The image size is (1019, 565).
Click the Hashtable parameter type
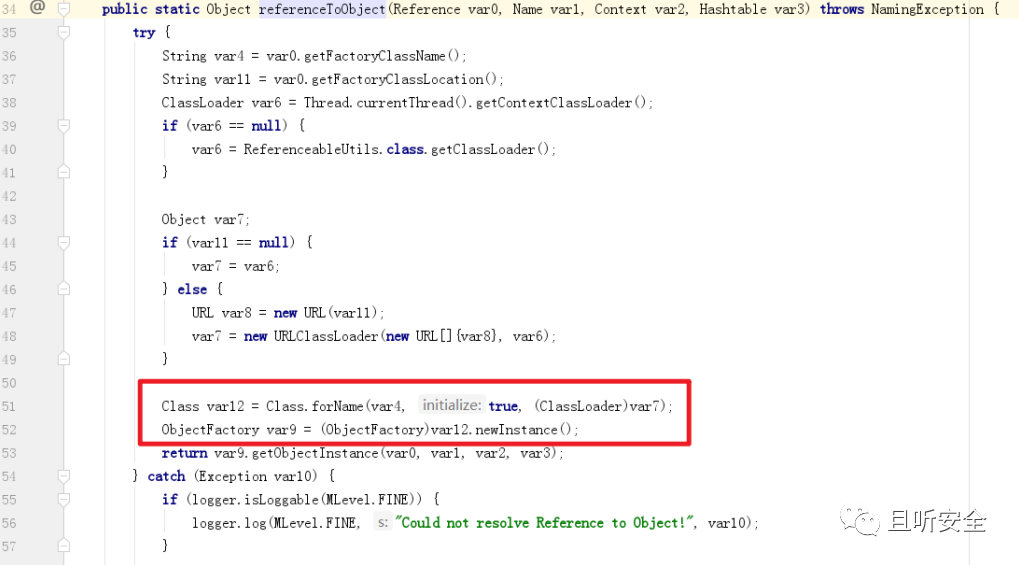pyautogui.click(x=732, y=9)
